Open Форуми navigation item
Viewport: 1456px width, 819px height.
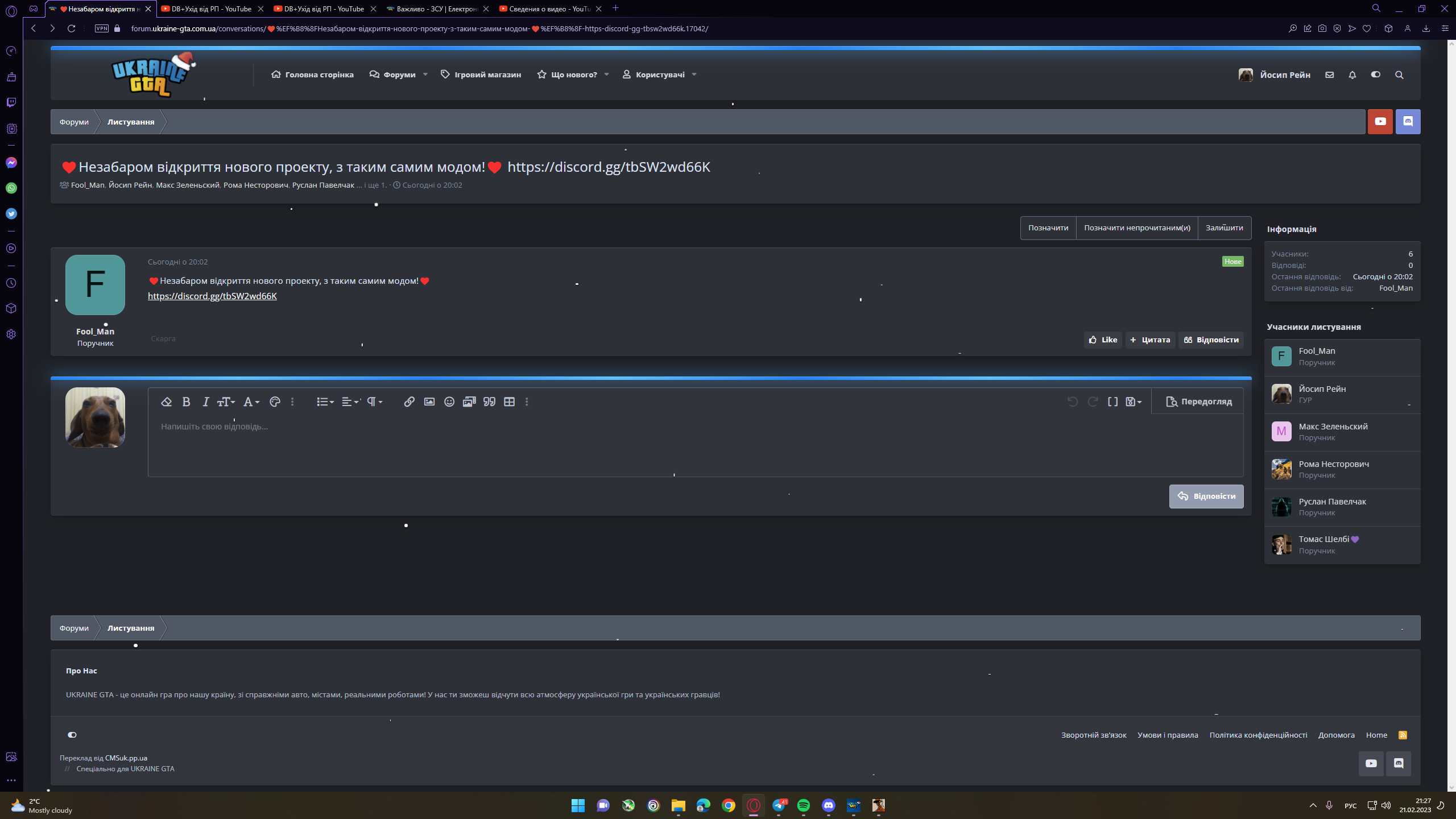[392, 75]
